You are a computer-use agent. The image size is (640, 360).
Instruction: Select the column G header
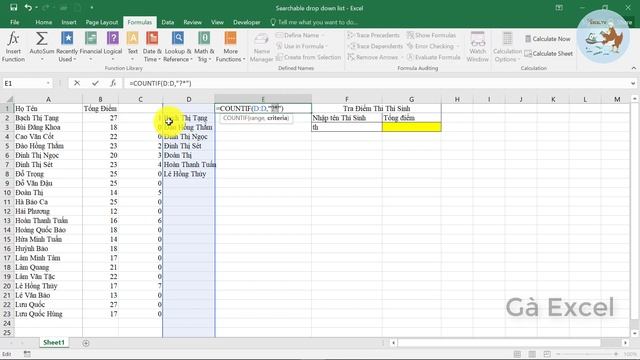click(411, 99)
